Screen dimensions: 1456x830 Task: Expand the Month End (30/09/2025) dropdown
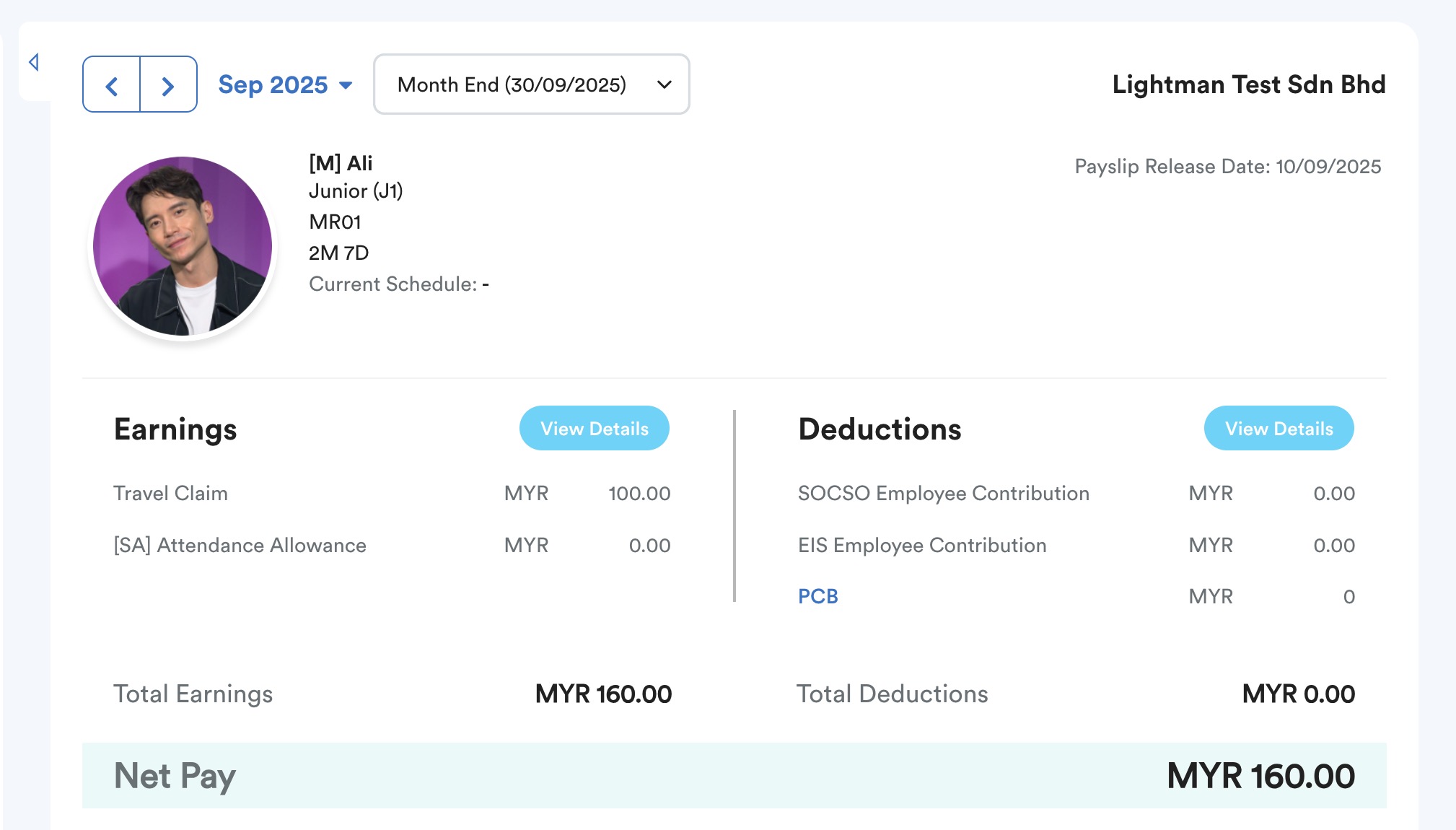(512, 84)
